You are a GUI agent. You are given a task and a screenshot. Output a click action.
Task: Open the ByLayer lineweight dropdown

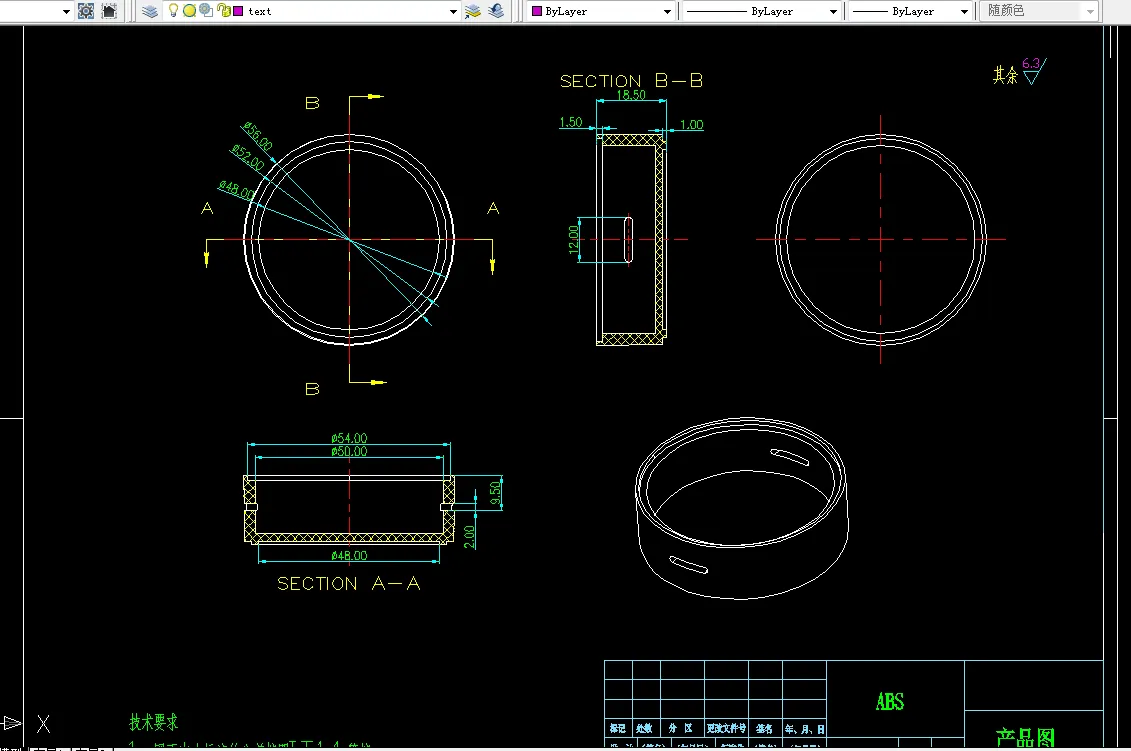coord(964,11)
